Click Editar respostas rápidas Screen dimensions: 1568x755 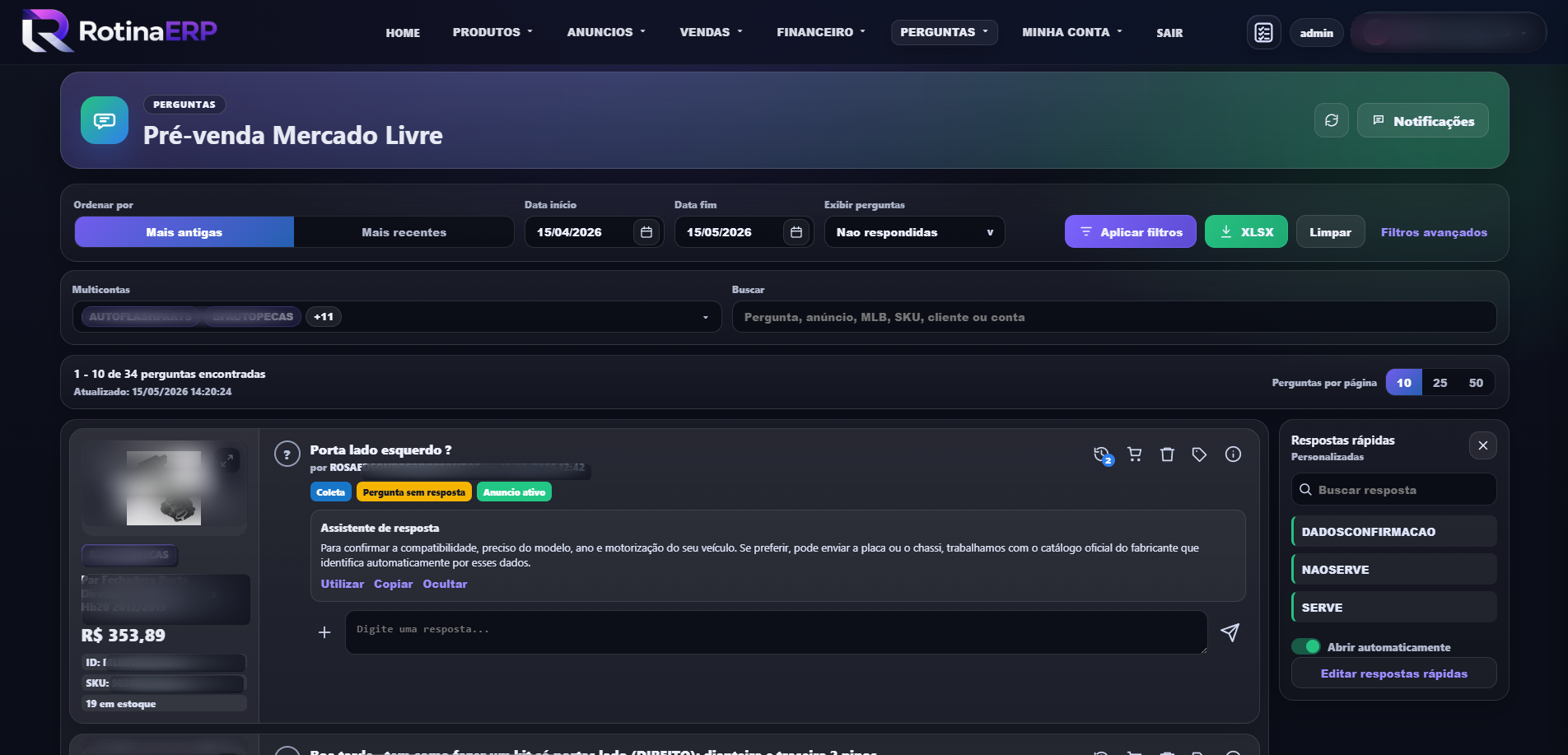1394,673
